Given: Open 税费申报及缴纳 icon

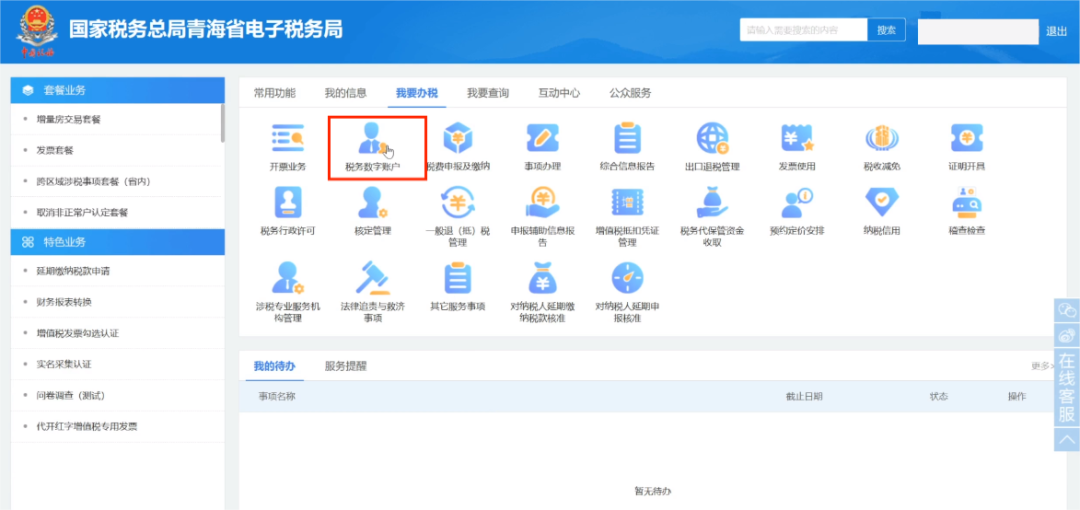Looking at the screenshot, I should click(457, 139).
